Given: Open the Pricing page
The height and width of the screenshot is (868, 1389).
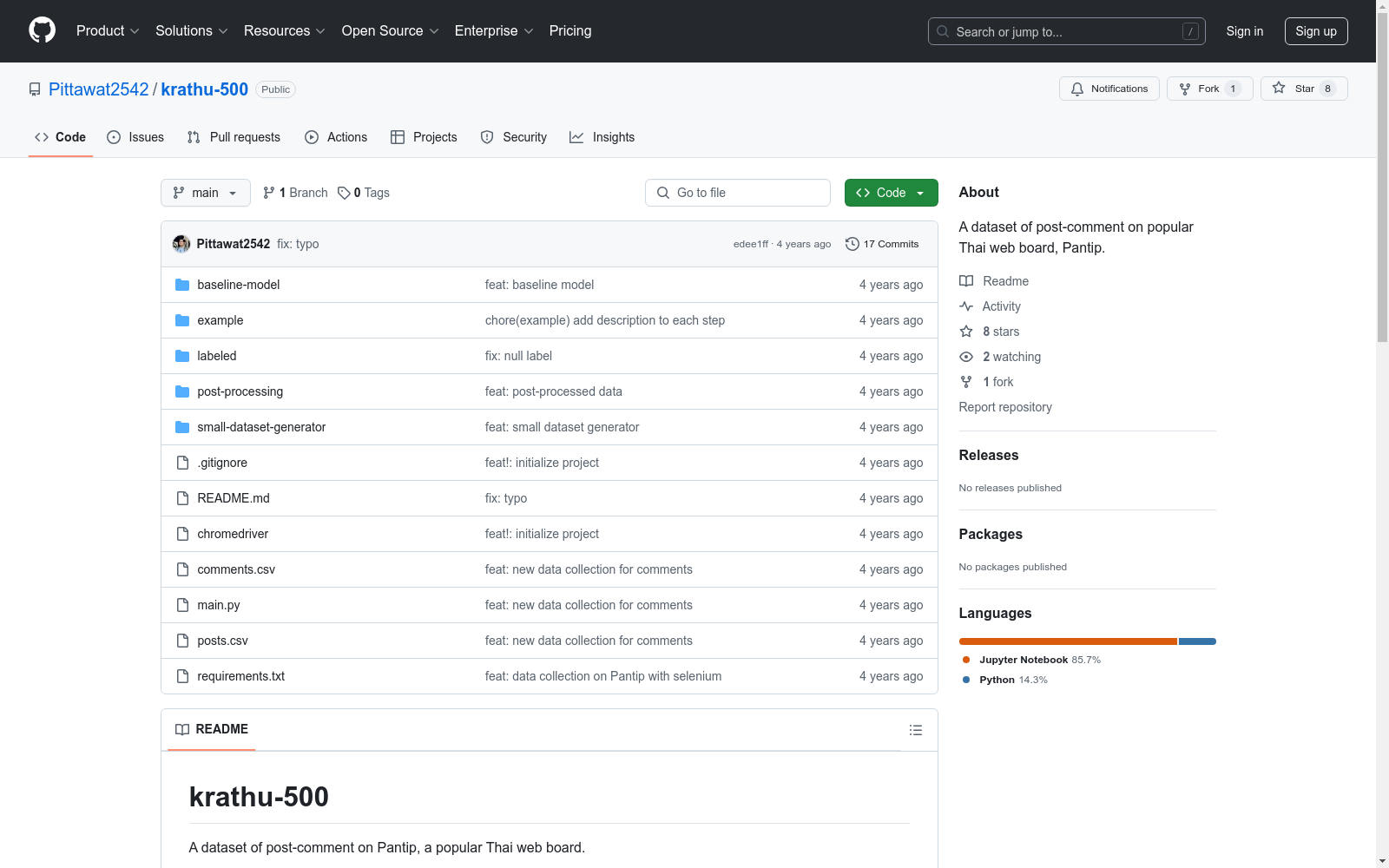Looking at the screenshot, I should click(x=570, y=31).
